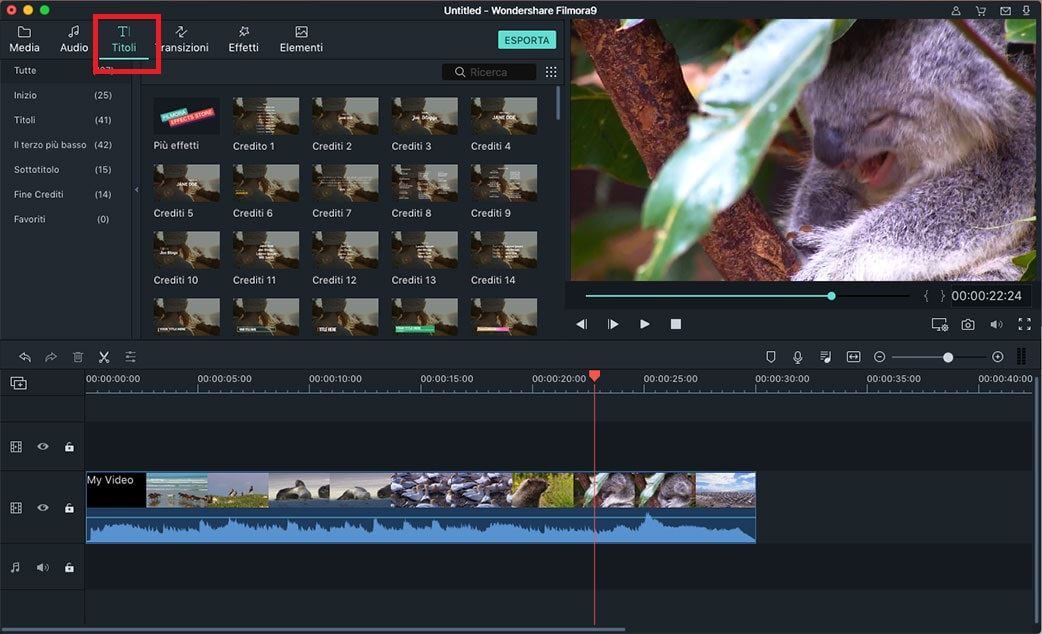Click the Ricerca search field
1042x634 pixels.
(x=489, y=72)
